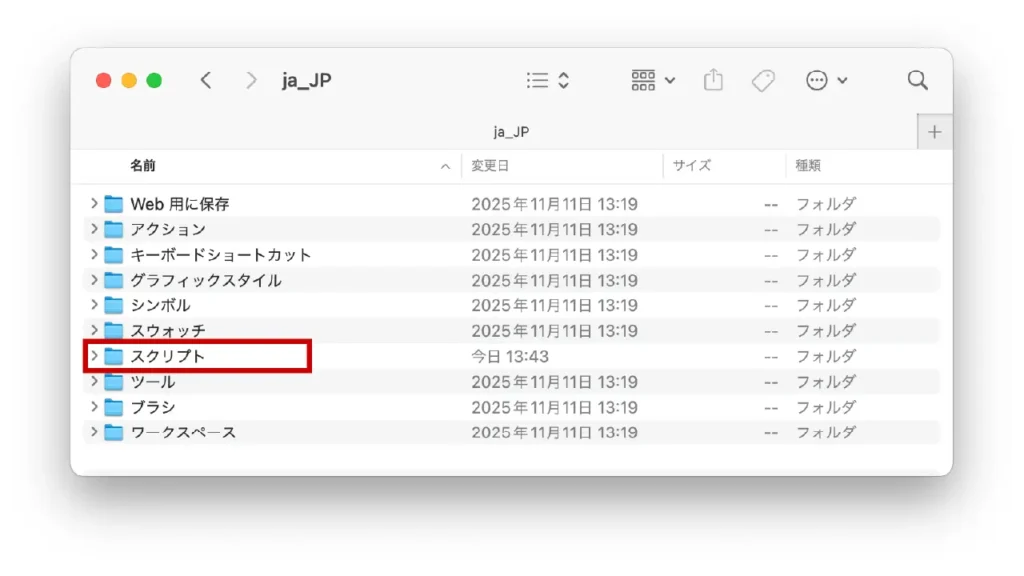Expand the スクリプト folder disclosure arrow

[94, 356]
